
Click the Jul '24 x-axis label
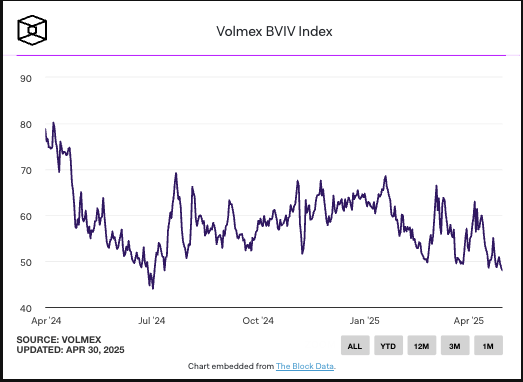pos(151,321)
